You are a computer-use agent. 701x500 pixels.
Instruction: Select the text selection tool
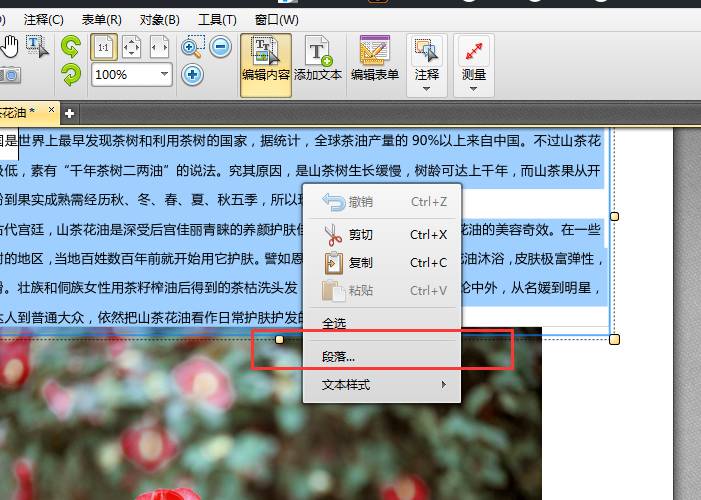pos(37,46)
